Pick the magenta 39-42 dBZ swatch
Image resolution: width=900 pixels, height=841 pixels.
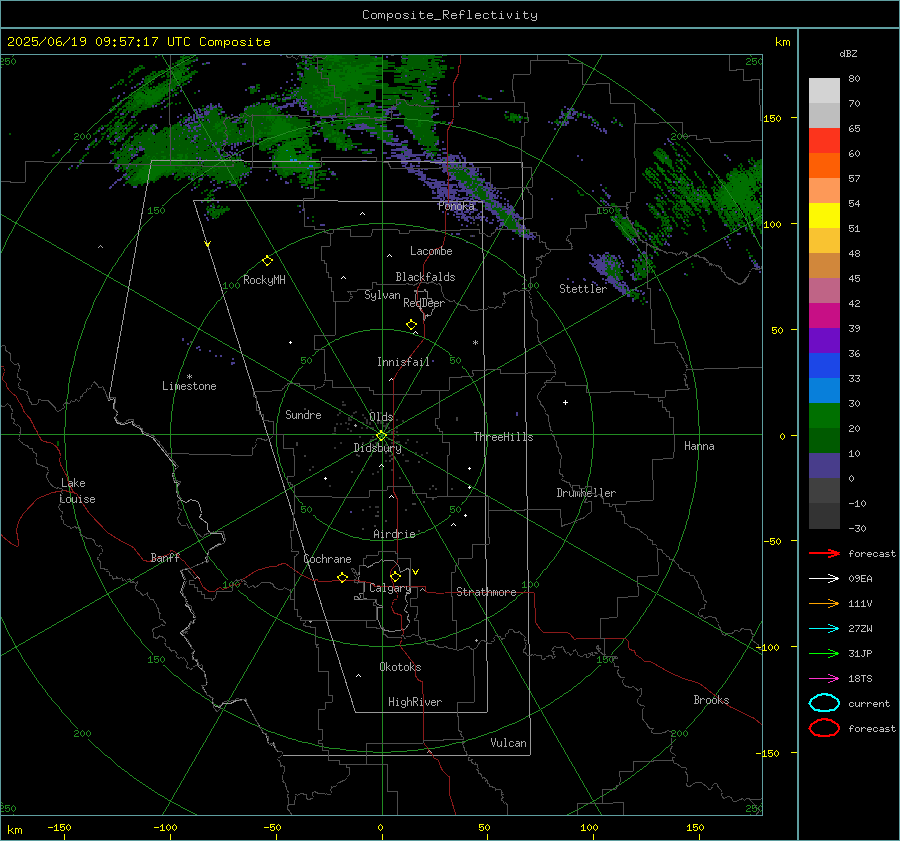[x=824, y=315]
